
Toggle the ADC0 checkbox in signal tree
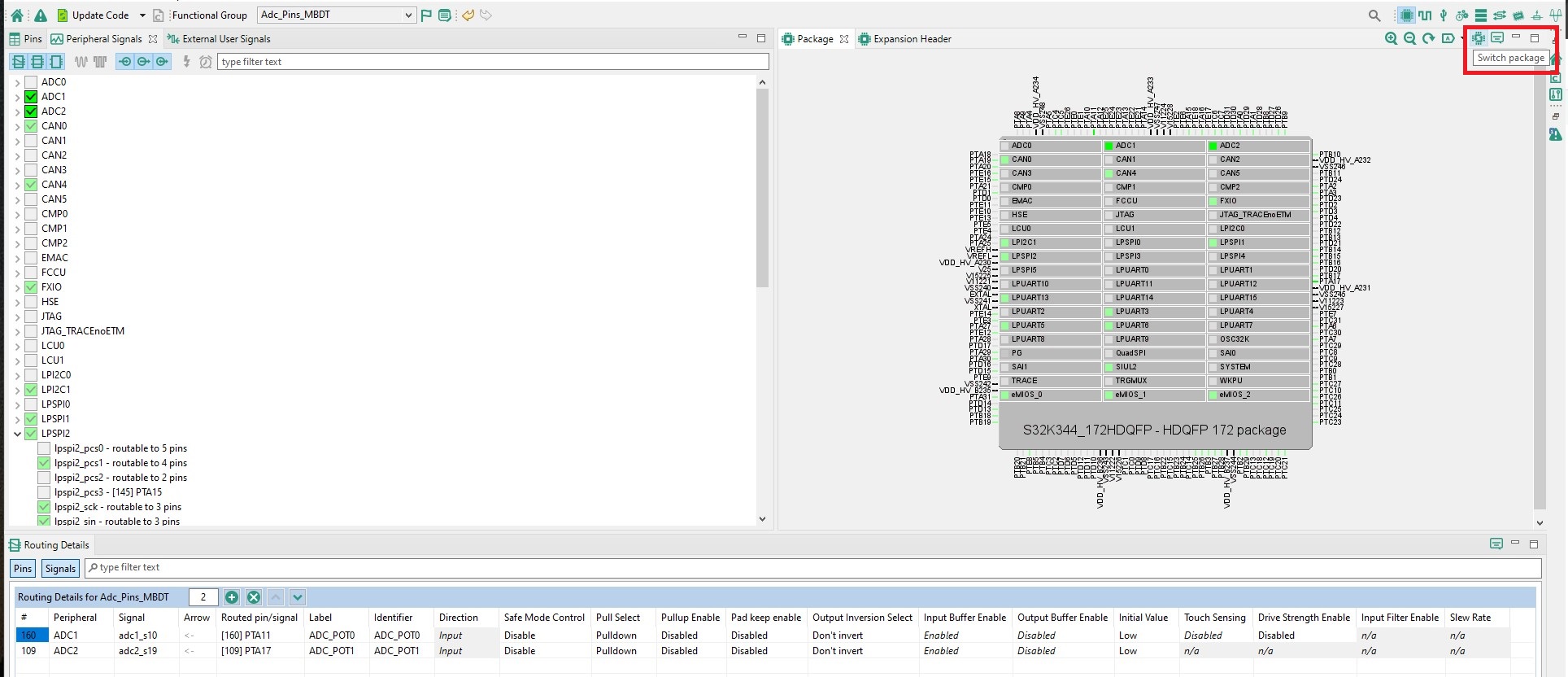coord(31,82)
